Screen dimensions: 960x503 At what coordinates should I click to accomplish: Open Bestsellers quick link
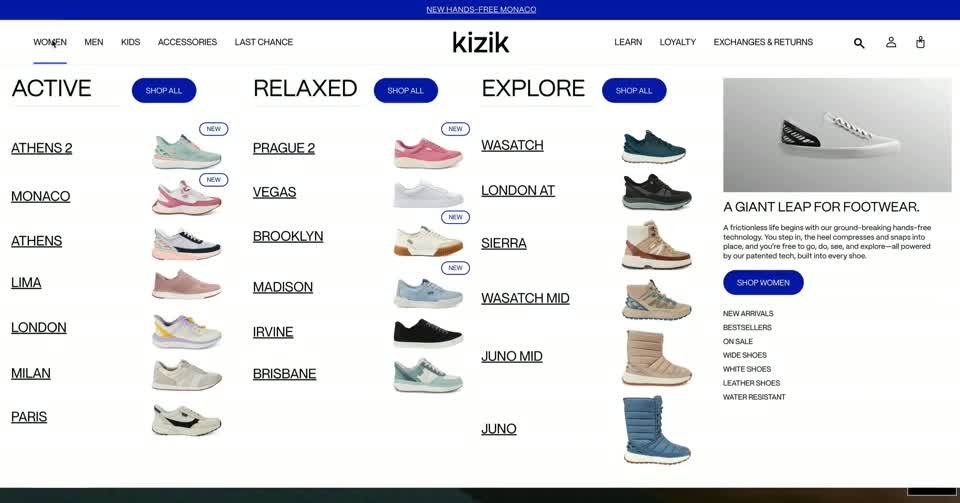point(747,327)
